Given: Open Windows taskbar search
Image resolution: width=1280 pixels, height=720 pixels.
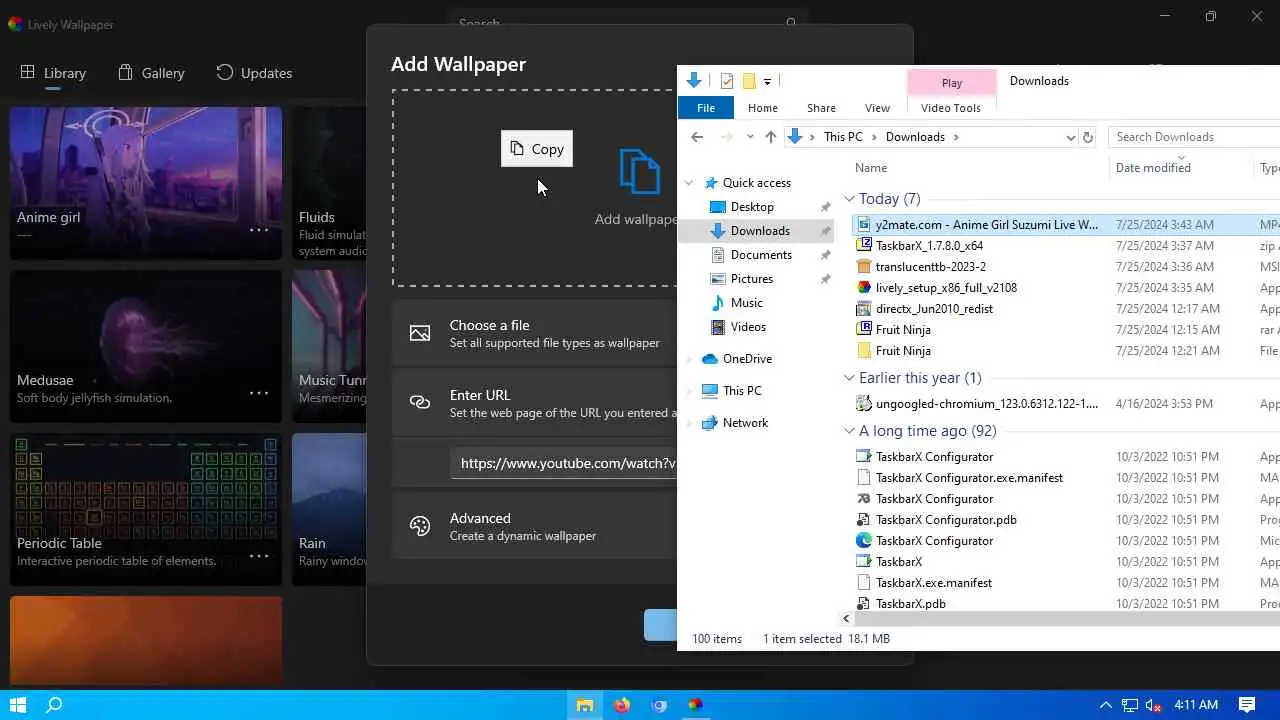Looking at the screenshot, I should (x=55, y=705).
